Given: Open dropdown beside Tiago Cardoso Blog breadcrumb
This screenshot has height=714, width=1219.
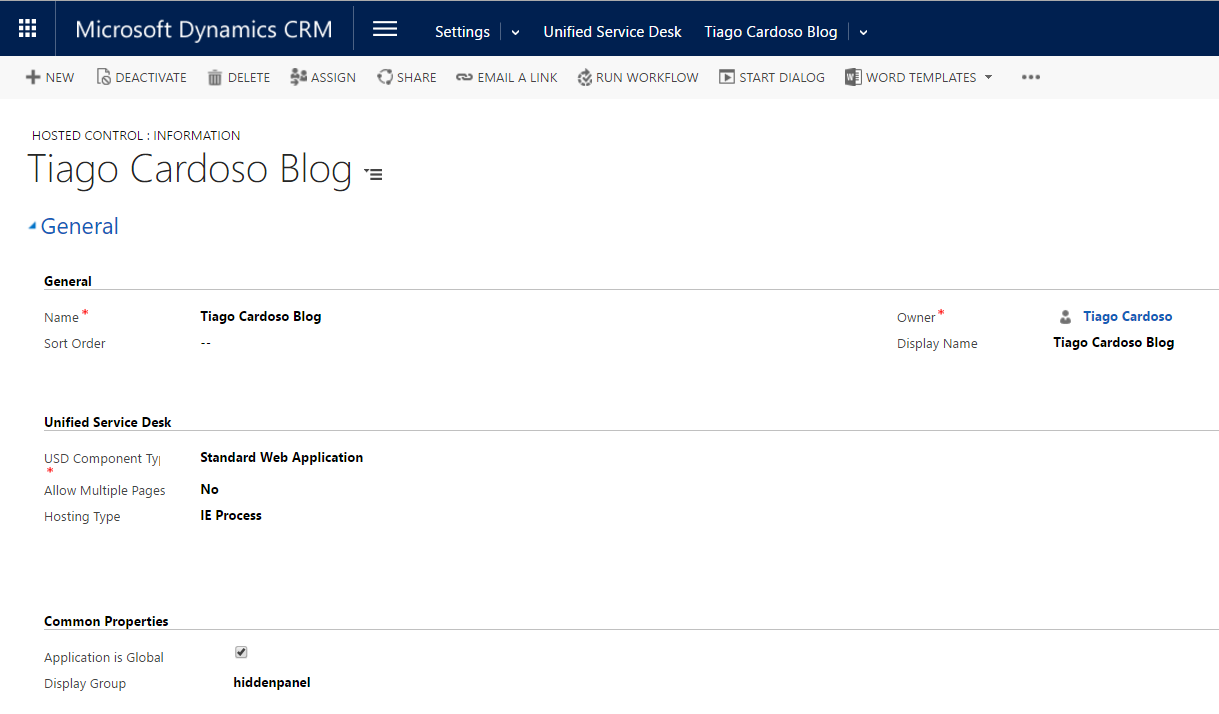Looking at the screenshot, I should [x=863, y=32].
